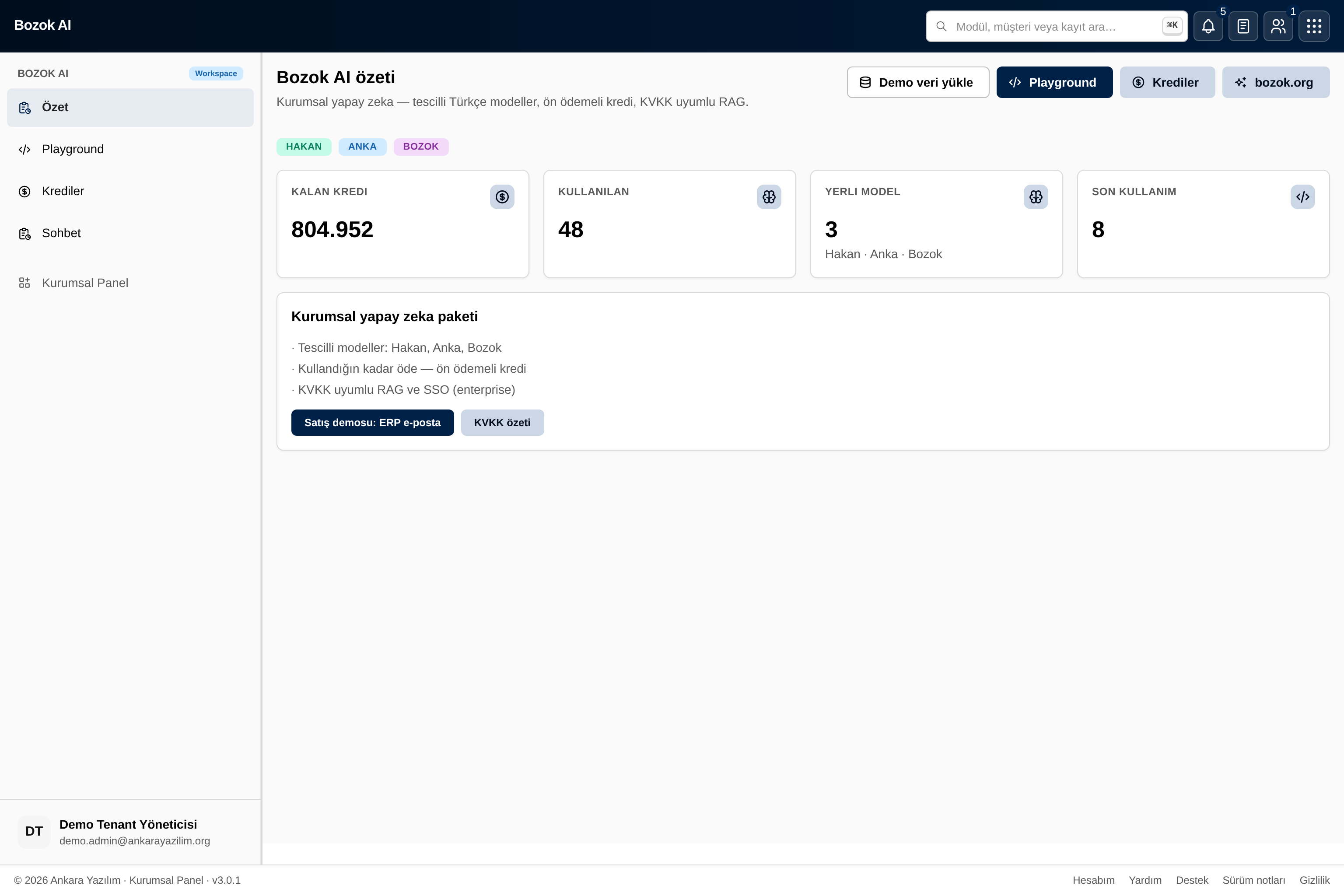1344x896 pixels.
Task: Click the 48 Kullanılan value
Action: coord(570,230)
